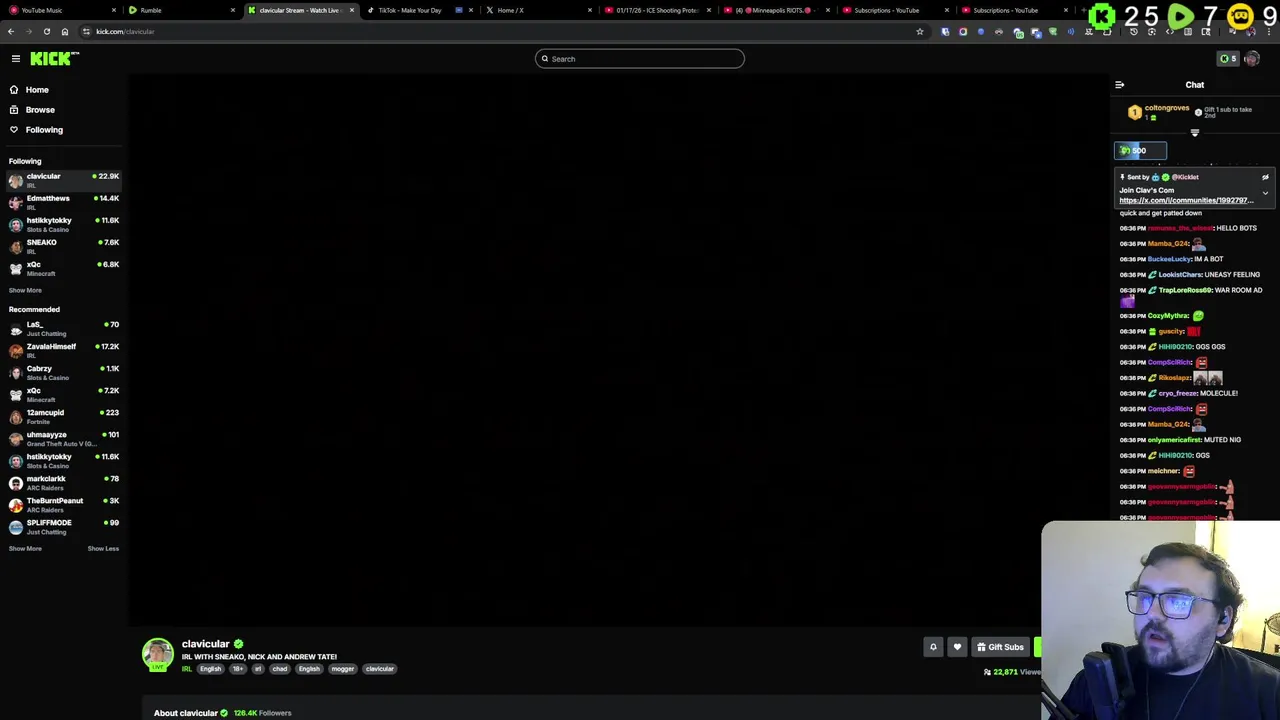Select the 18+ tag
Viewport: 1280px width, 720px height.
tap(238, 669)
